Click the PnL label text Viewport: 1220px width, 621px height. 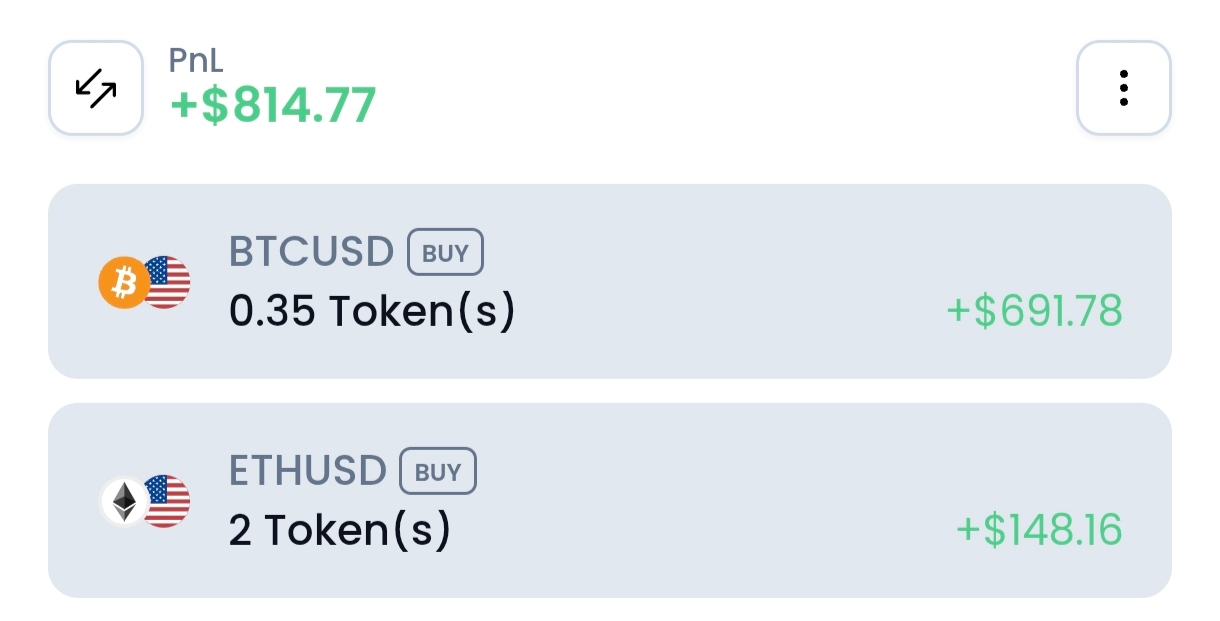pyautogui.click(x=196, y=60)
